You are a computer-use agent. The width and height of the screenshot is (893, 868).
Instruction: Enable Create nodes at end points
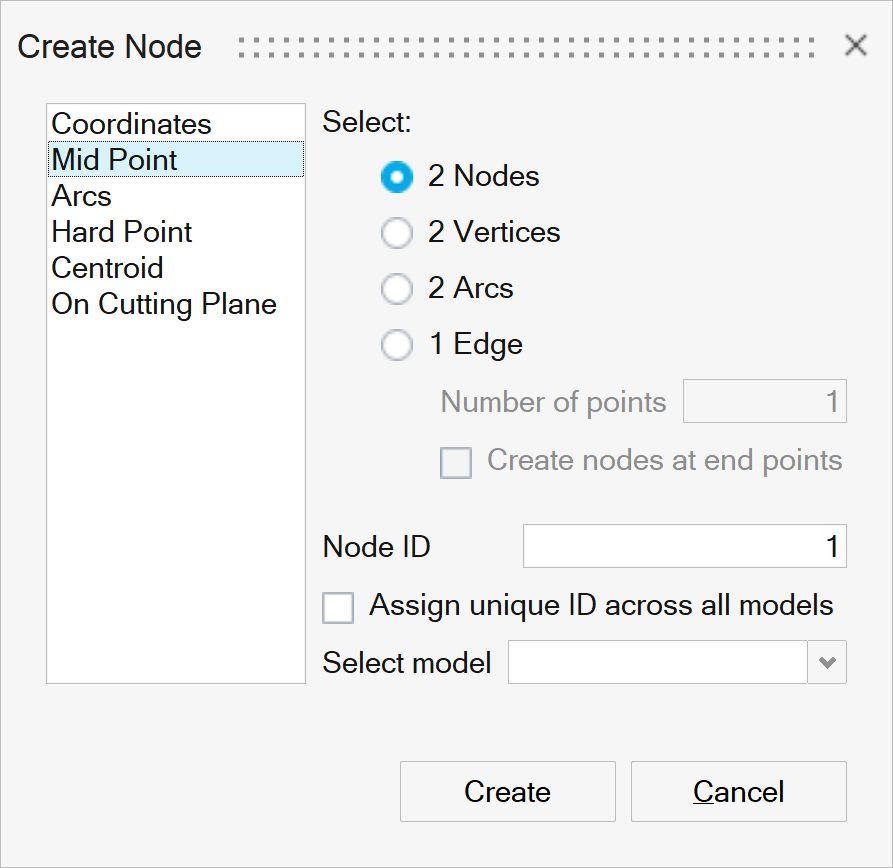[456, 463]
